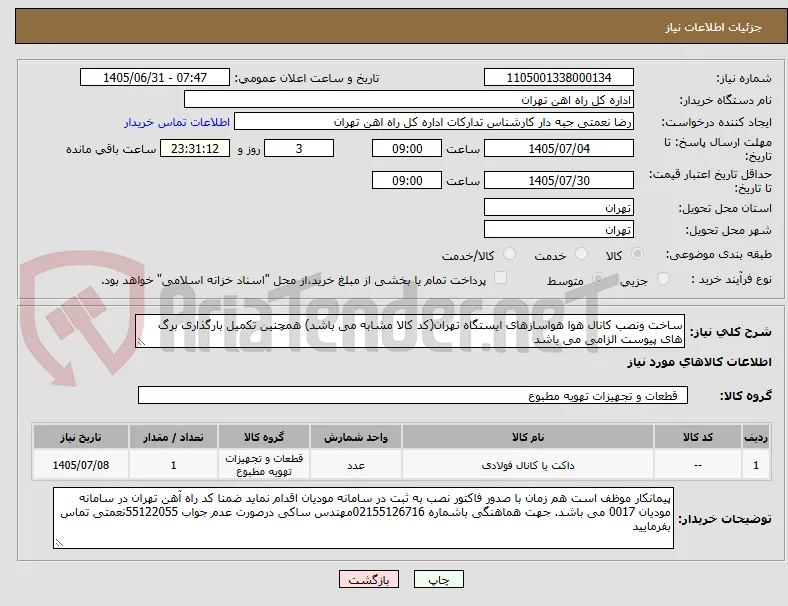Screen dimensions: 788x606
Task: Click the row number 1 cell
Action: tap(755, 465)
